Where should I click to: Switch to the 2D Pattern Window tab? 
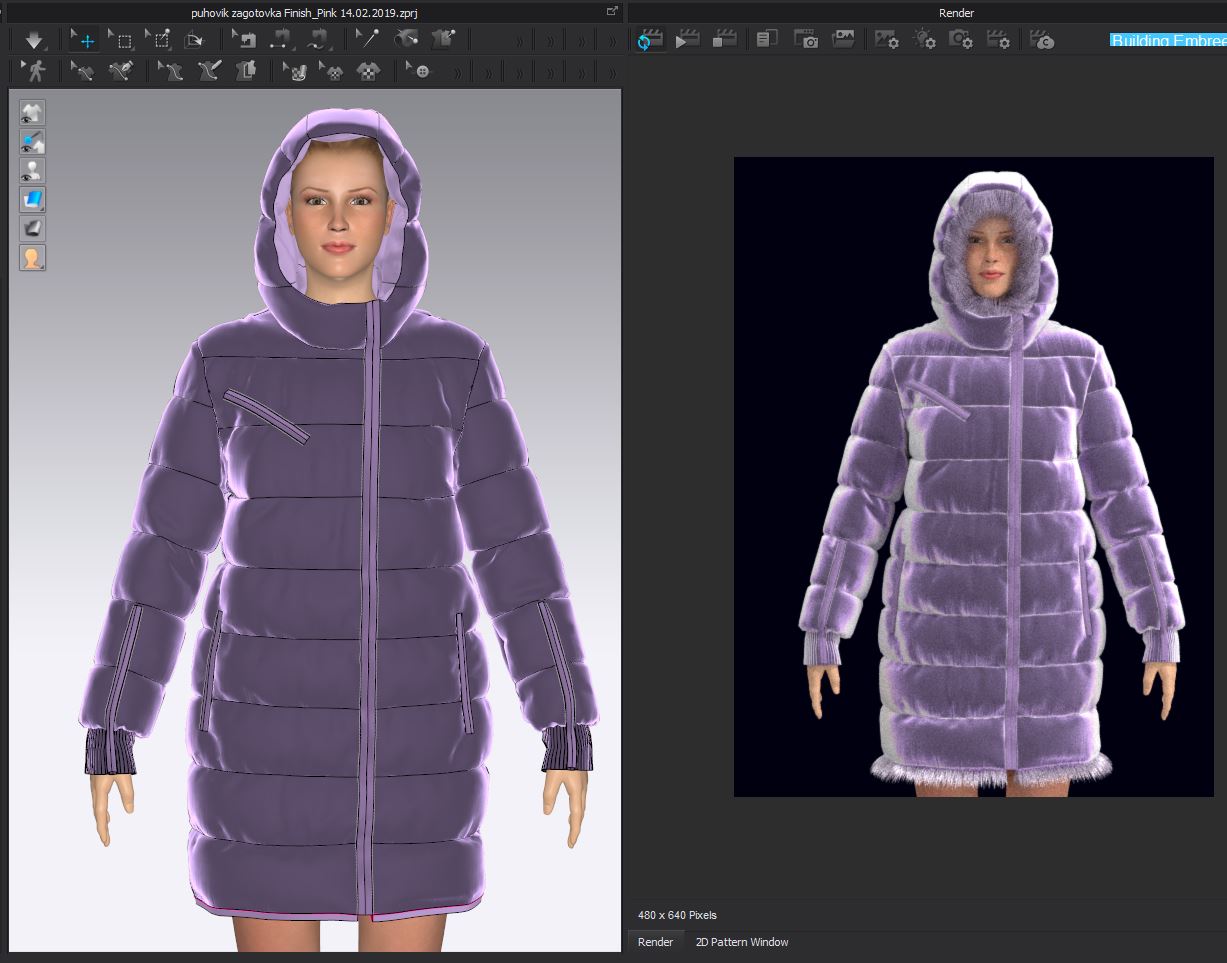click(741, 942)
